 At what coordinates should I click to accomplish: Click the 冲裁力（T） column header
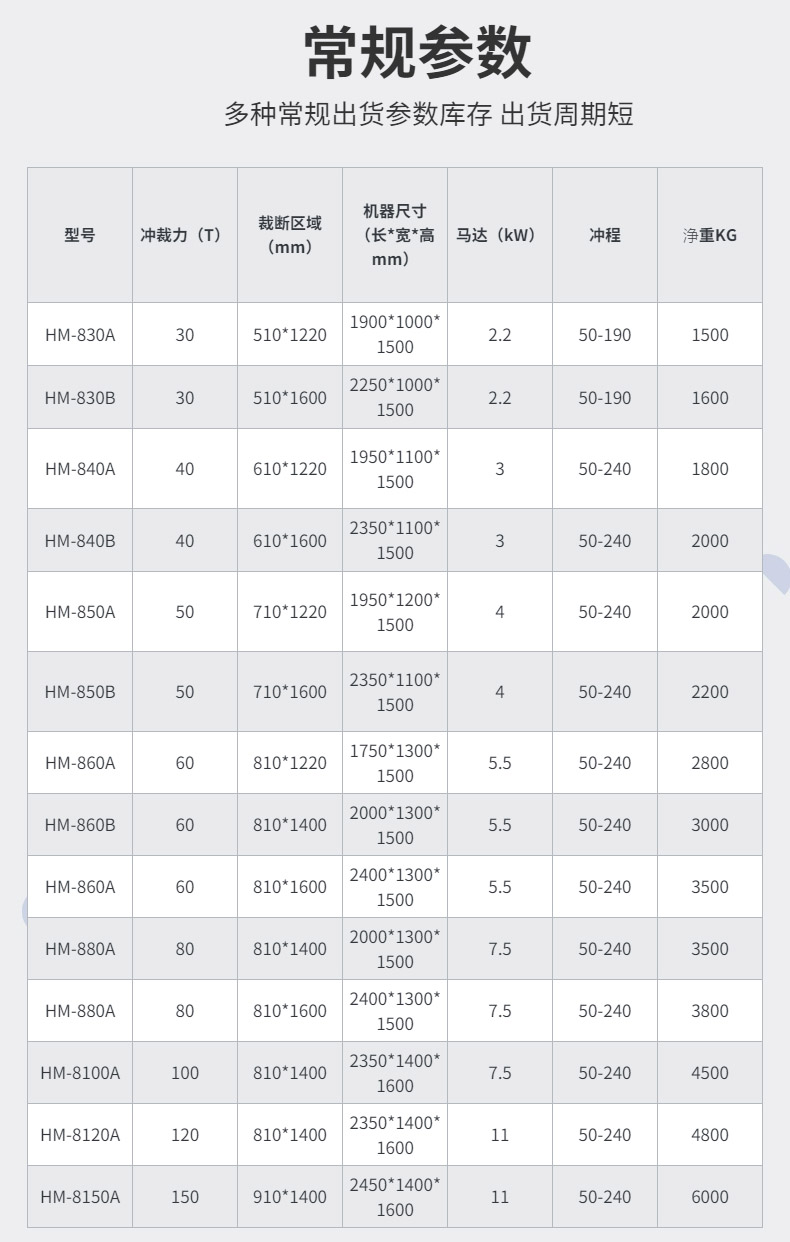[185, 235]
